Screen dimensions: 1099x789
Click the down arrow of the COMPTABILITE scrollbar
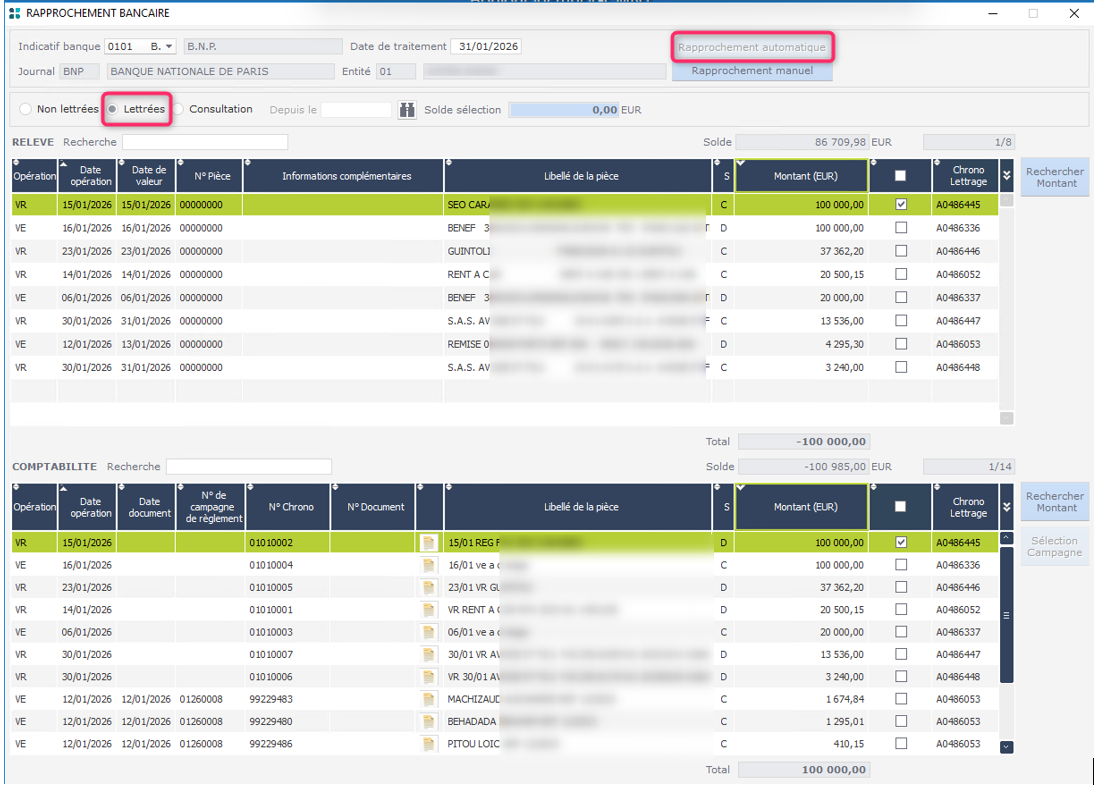point(1007,746)
